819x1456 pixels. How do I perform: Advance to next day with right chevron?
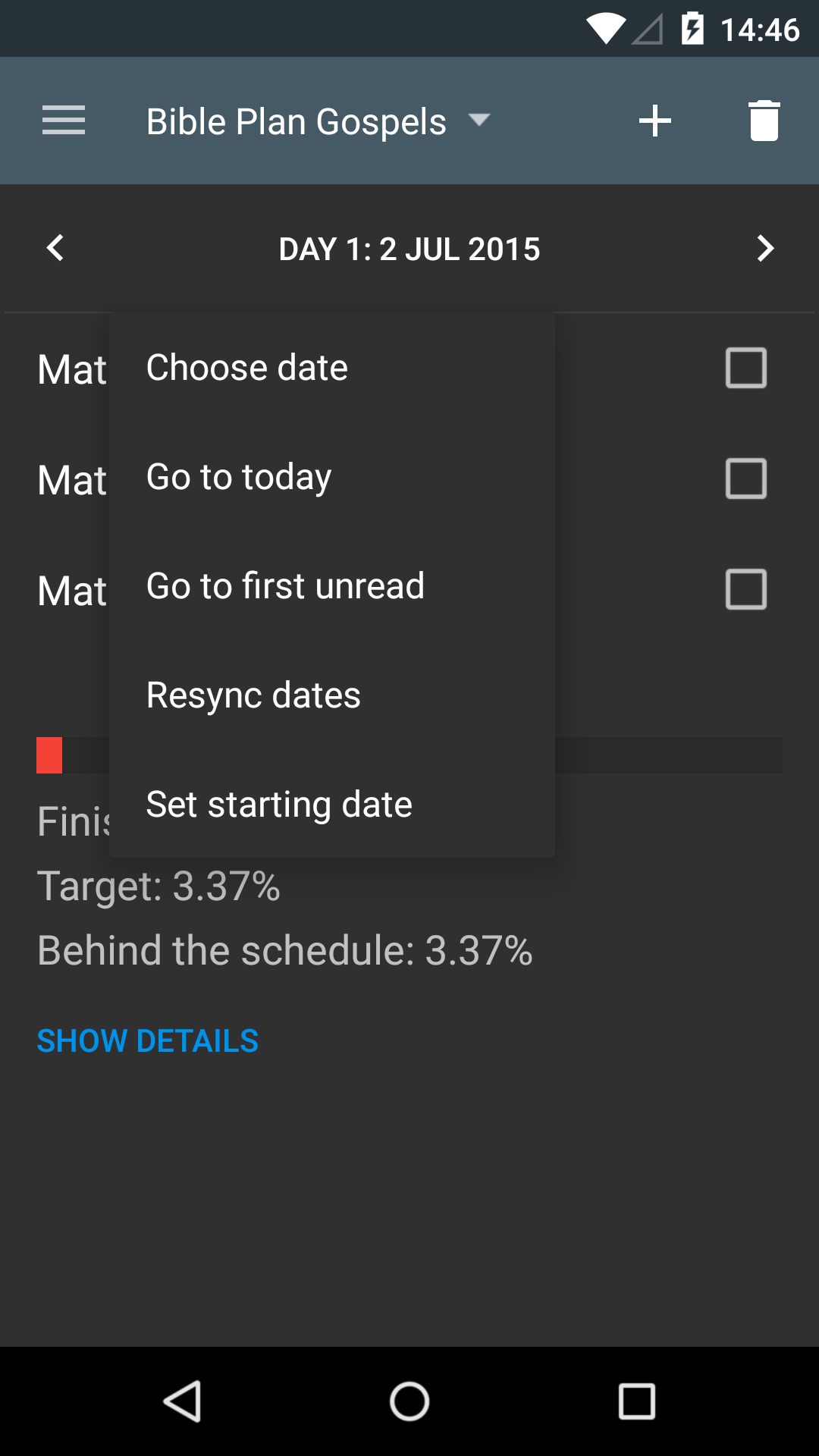tap(764, 248)
